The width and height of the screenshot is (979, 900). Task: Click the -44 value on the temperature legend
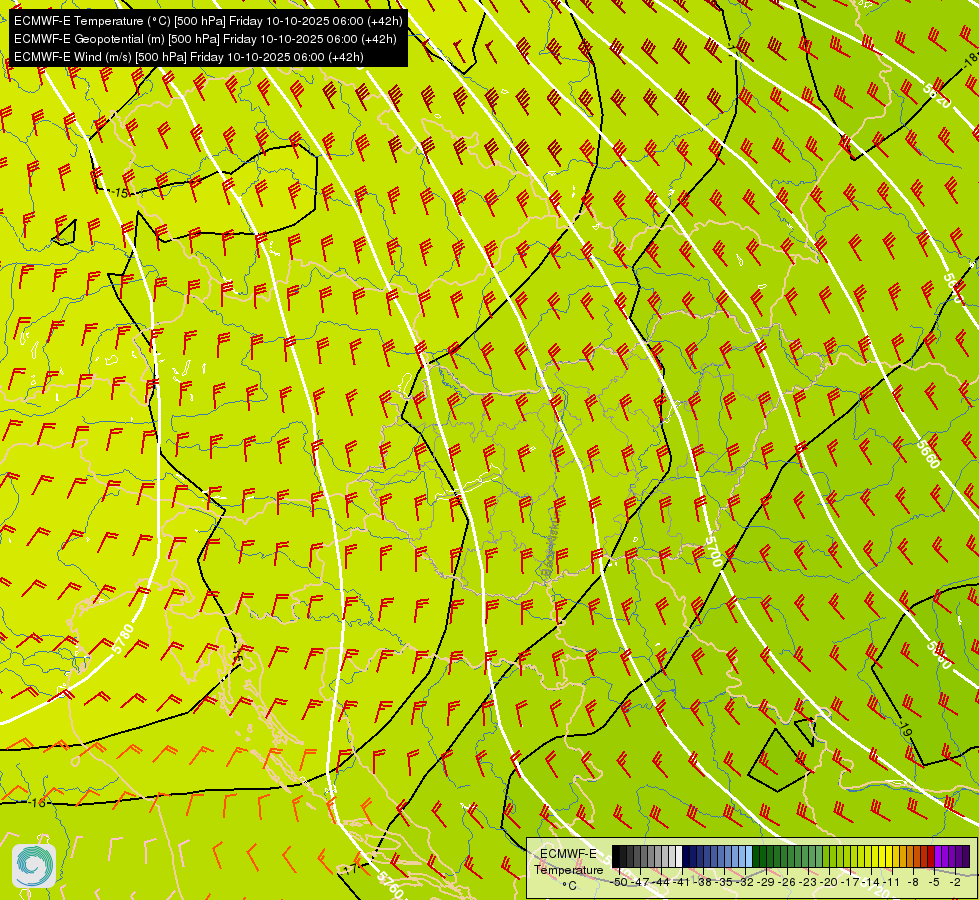[661, 882]
